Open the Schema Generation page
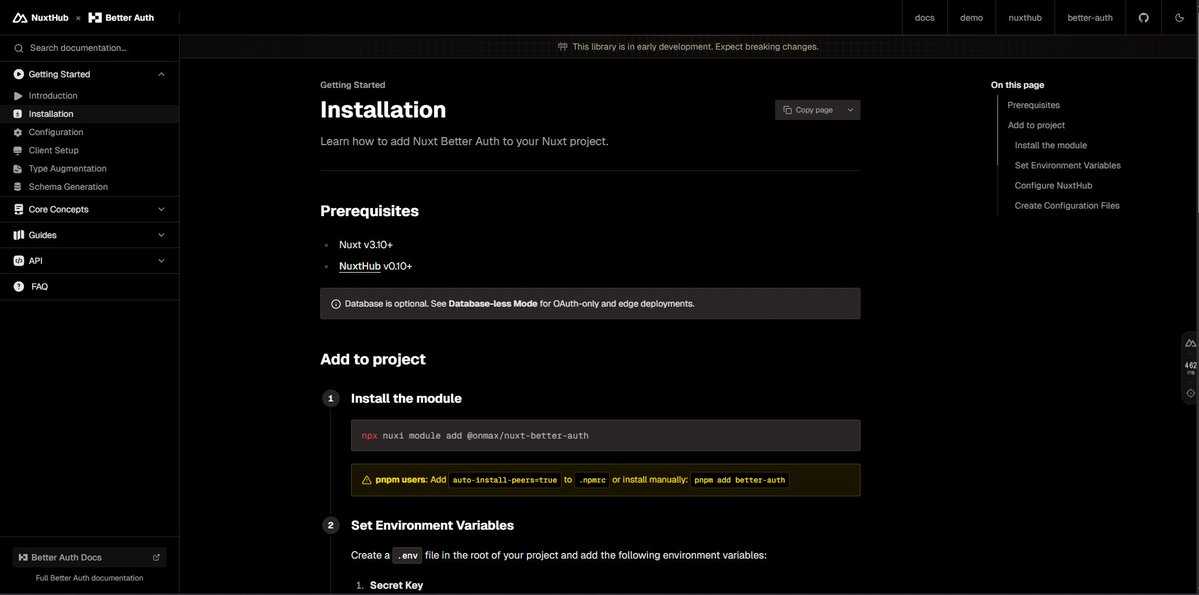Viewport: 1199px width, 595px height. (x=89, y=187)
